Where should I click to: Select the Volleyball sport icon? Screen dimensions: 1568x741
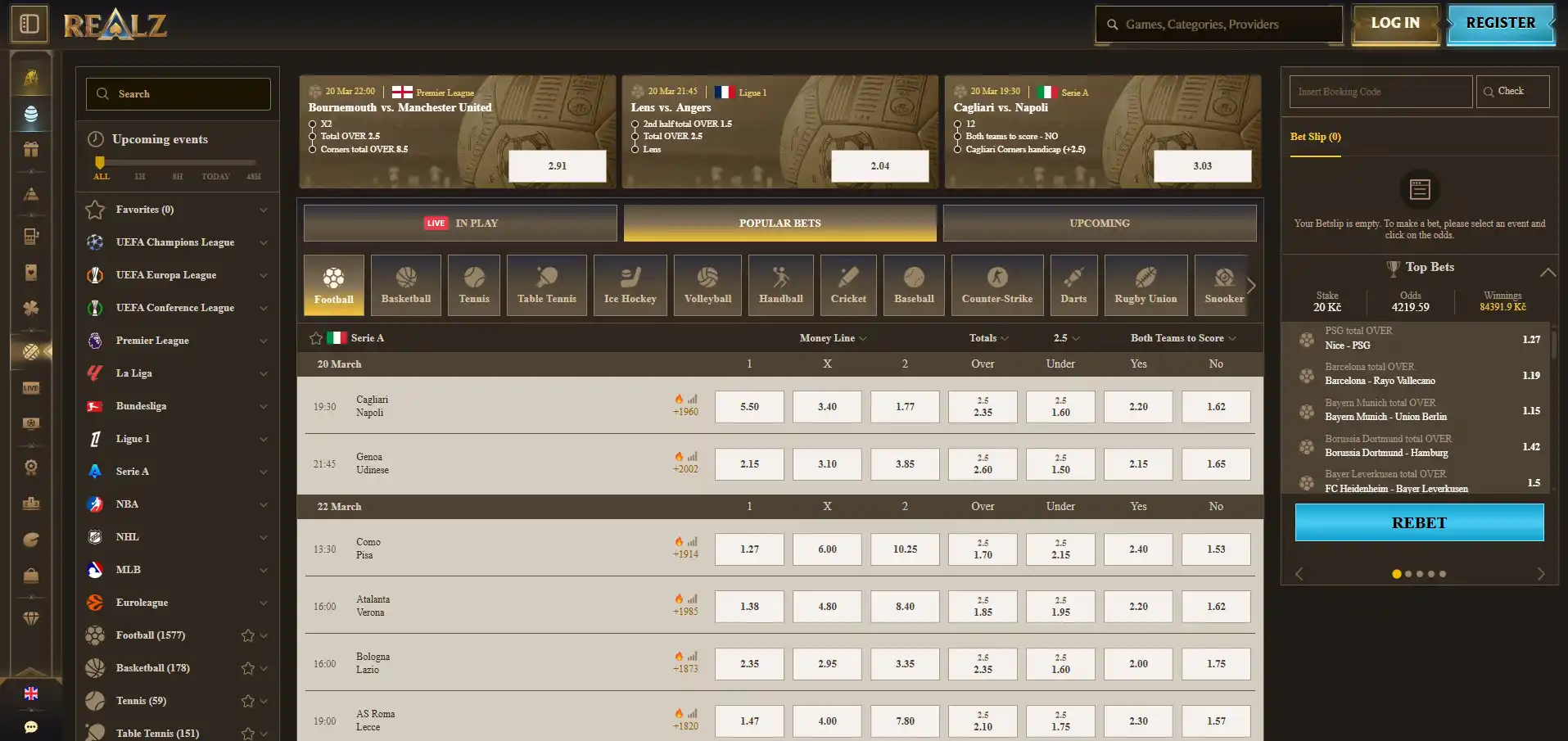coord(707,285)
